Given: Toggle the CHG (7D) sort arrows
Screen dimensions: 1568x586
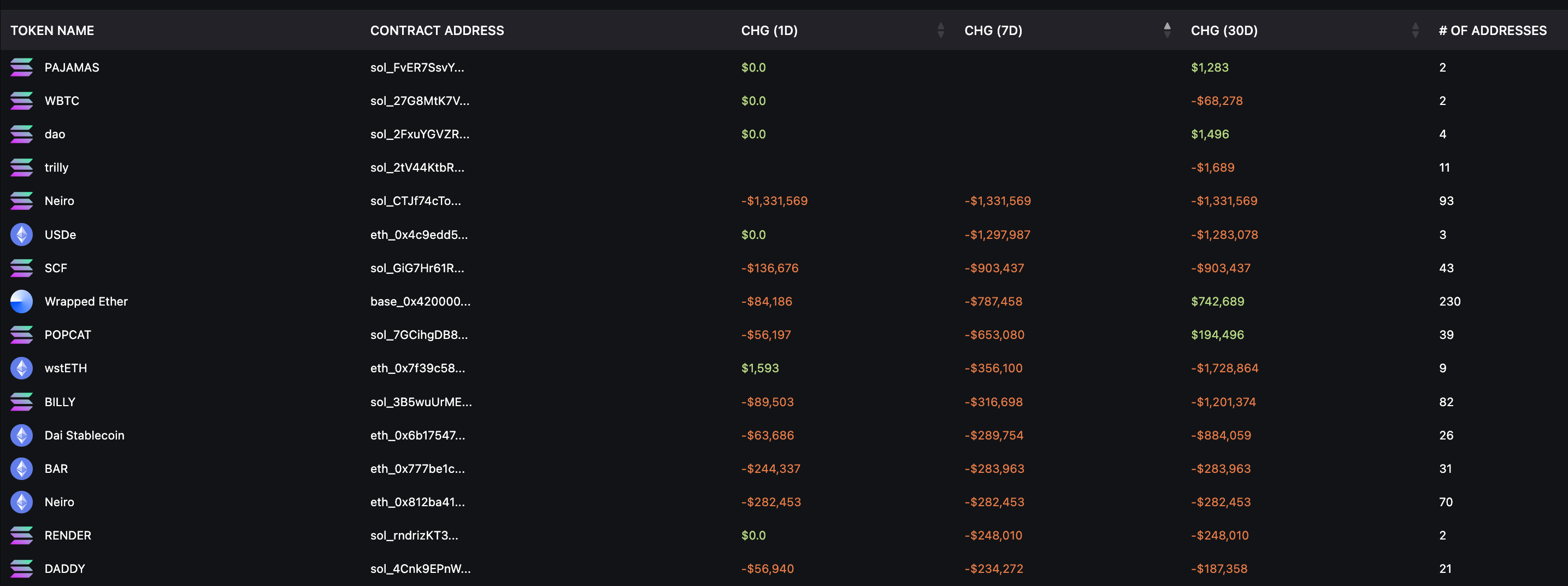Looking at the screenshot, I should pos(1167,31).
